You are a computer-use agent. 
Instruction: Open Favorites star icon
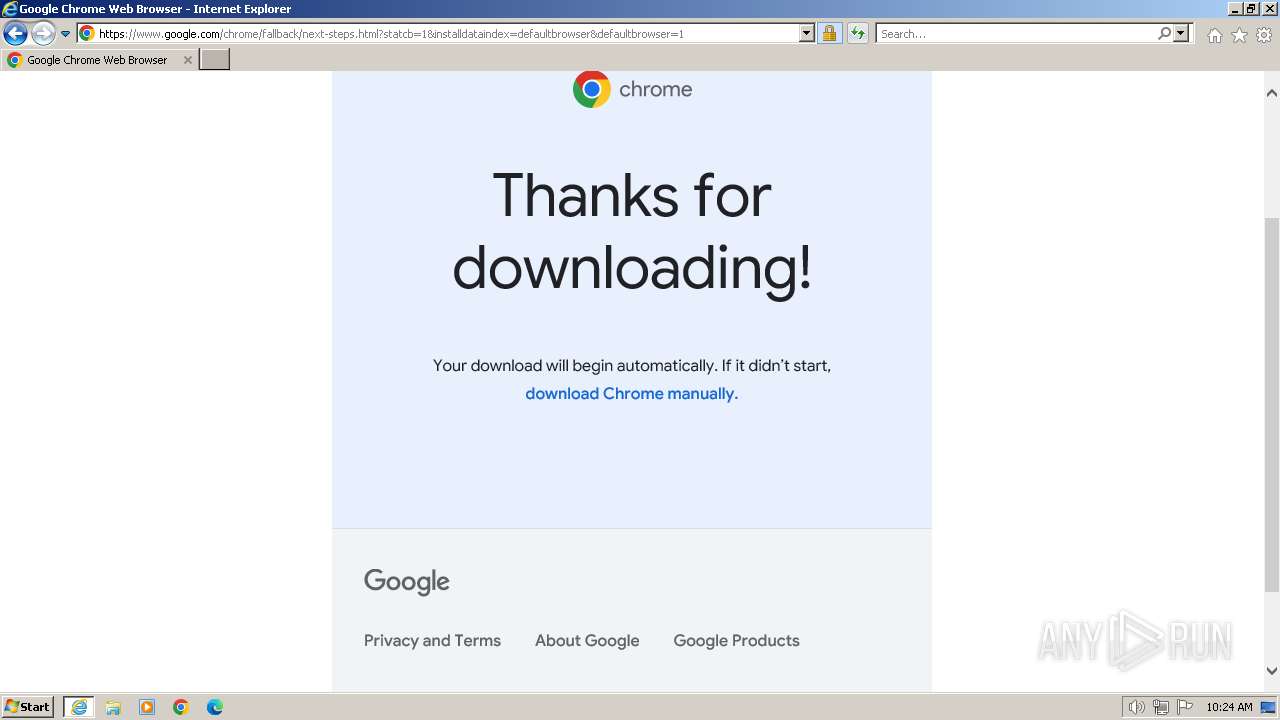1239,35
